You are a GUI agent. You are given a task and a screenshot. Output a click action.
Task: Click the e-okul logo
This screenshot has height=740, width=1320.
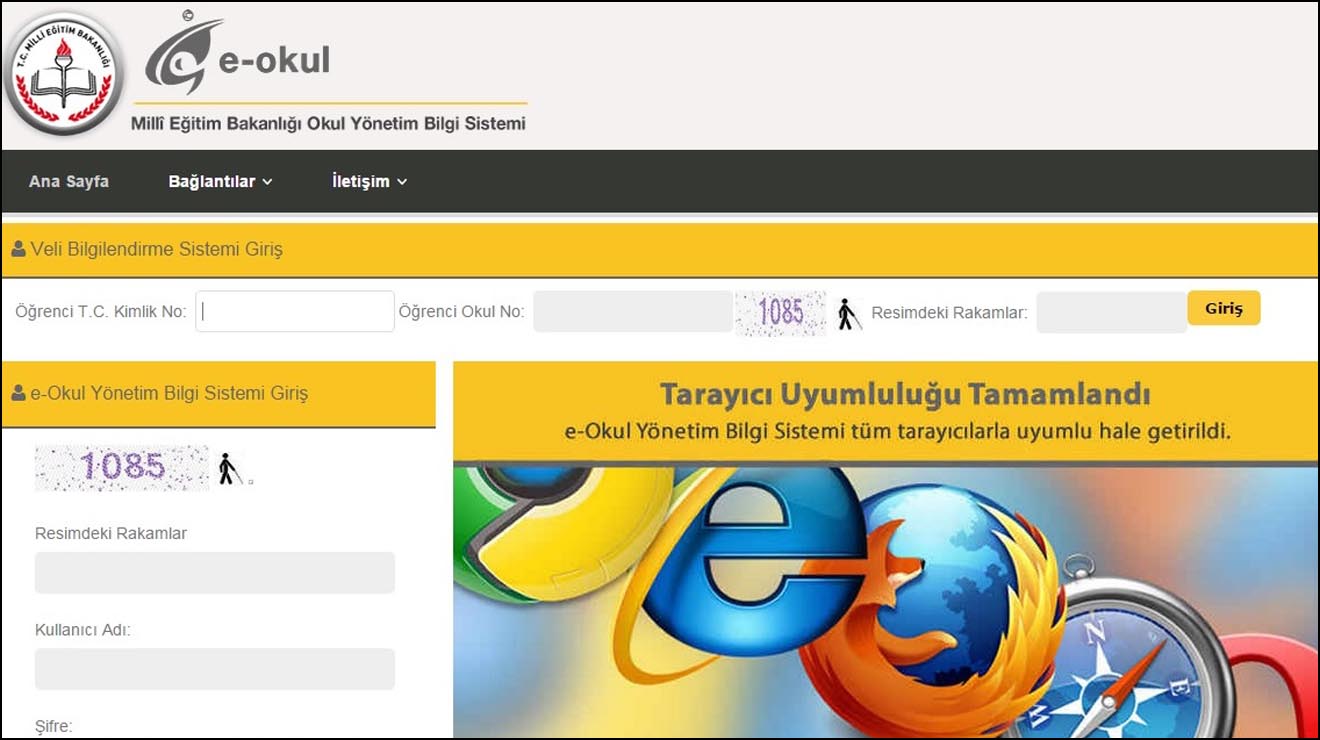tap(237, 55)
